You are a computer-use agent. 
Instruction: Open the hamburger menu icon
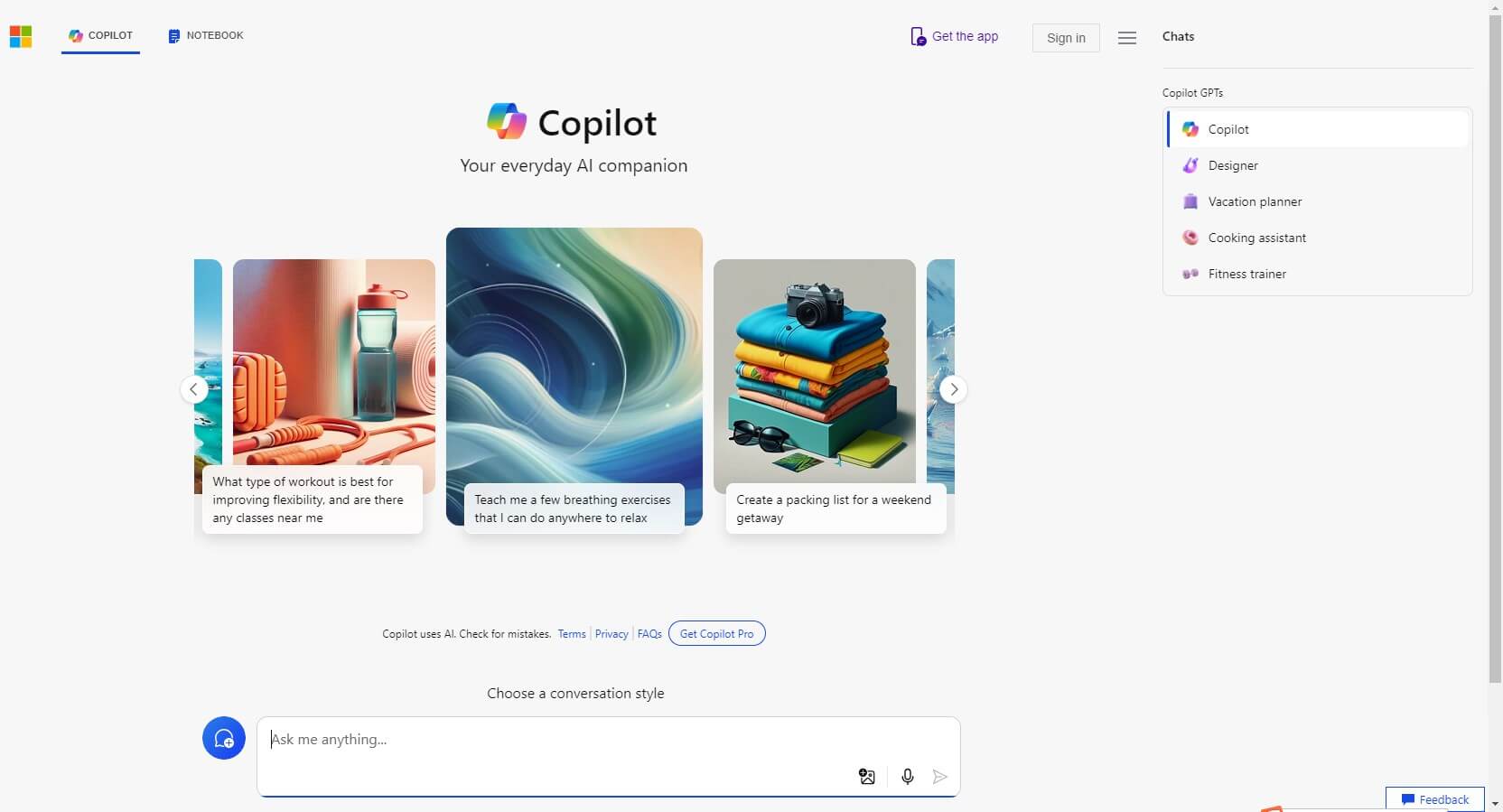point(1126,38)
